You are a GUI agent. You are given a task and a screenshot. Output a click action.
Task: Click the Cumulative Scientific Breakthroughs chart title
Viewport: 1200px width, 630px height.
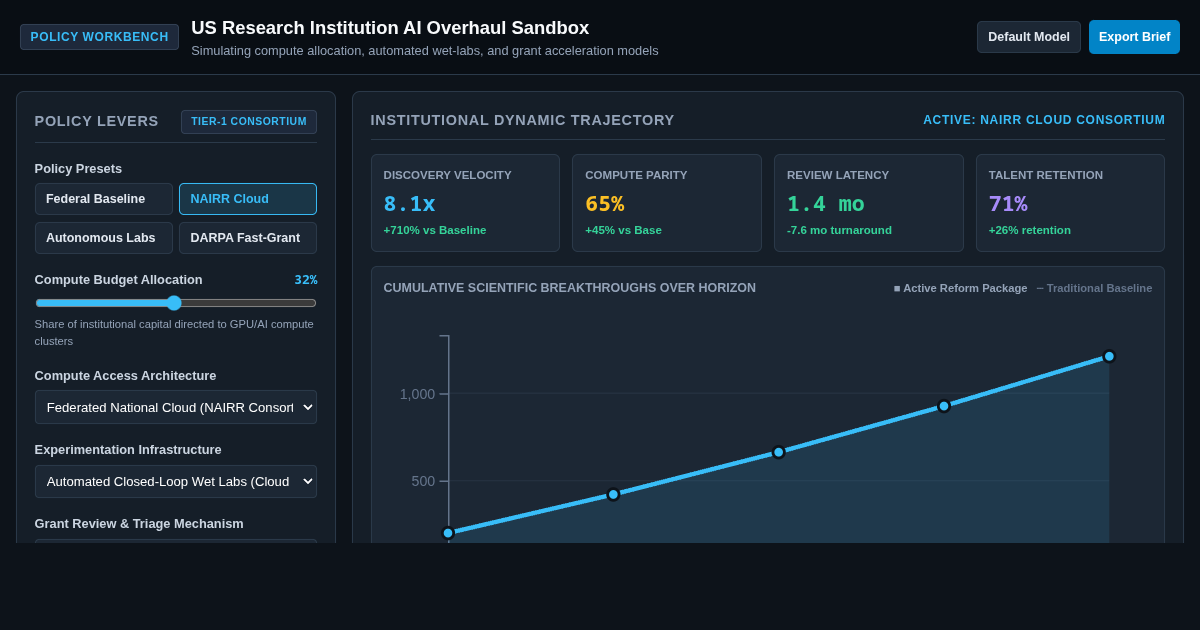pyautogui.click(x=570, y=288)
